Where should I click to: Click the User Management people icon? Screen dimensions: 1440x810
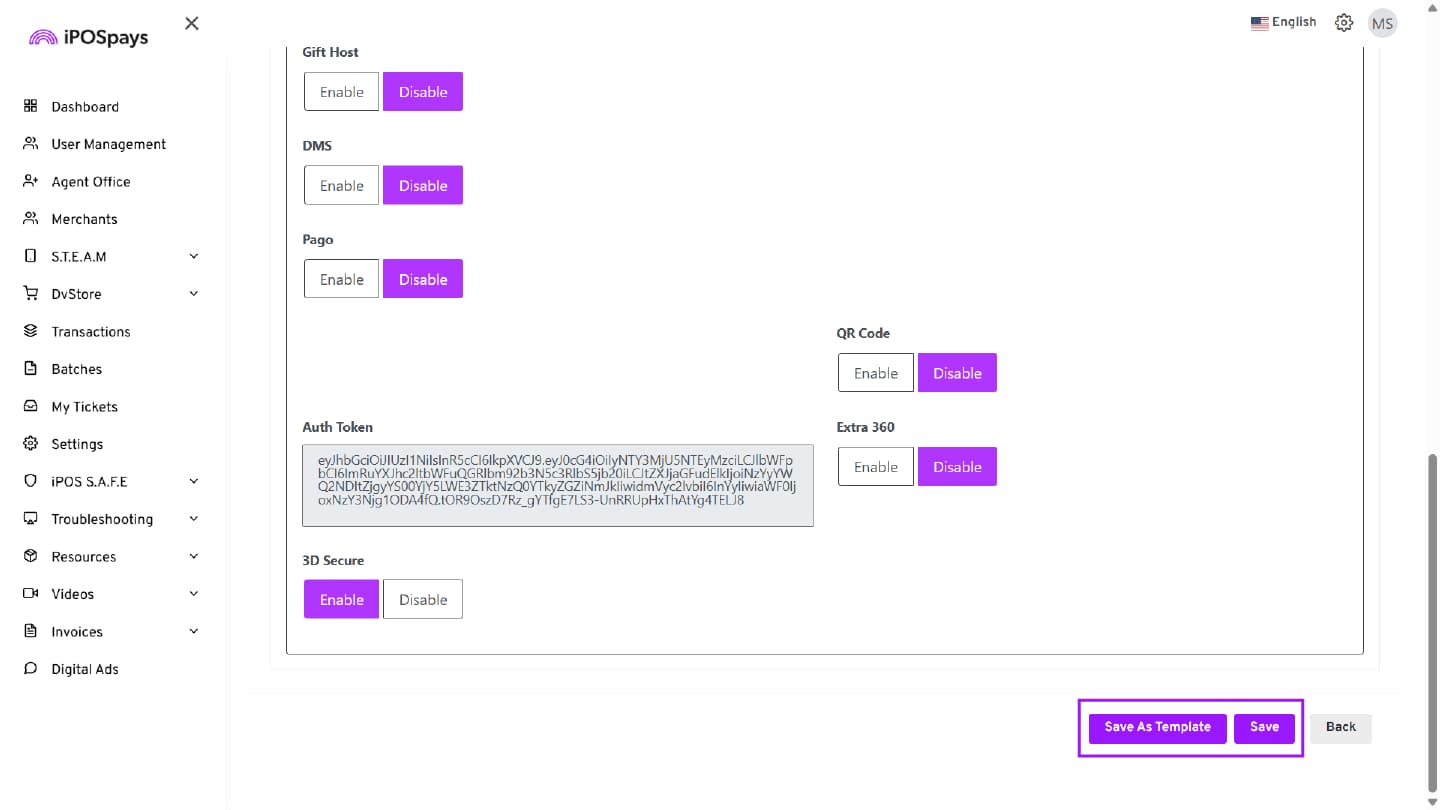(30, 144)
